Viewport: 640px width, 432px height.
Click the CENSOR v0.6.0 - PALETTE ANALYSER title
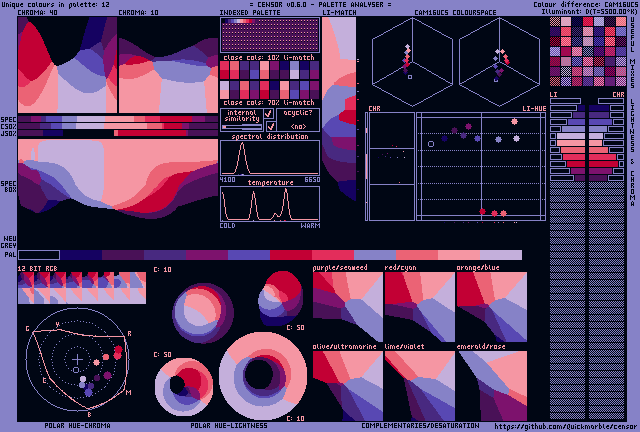click(x=320, y=4)
